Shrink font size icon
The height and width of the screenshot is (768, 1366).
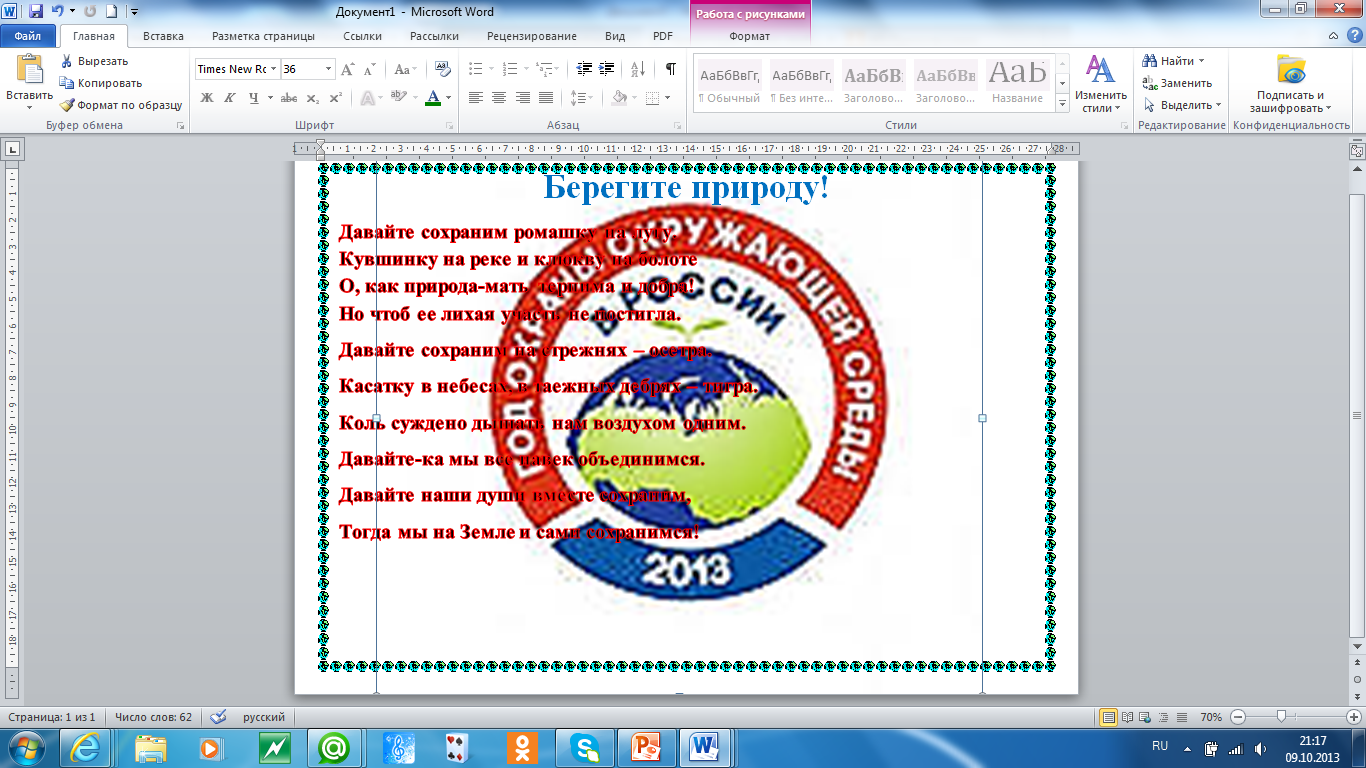[370, 69]
